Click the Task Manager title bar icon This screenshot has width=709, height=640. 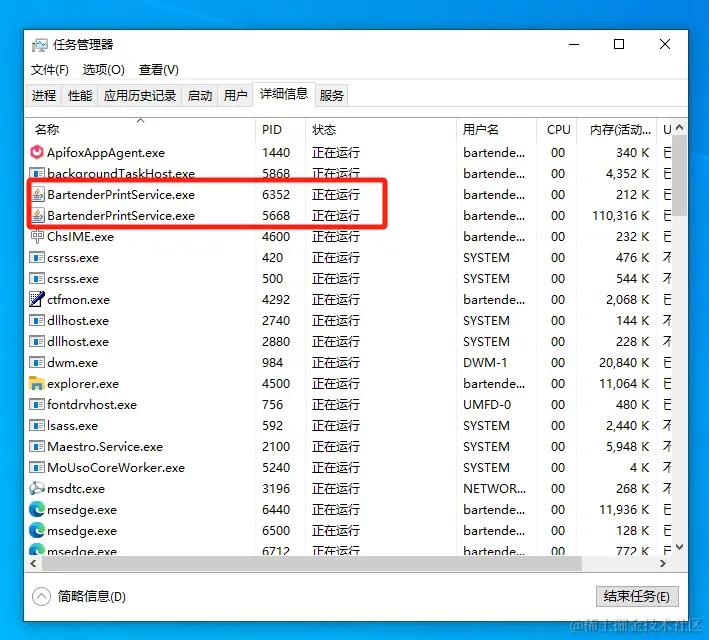click(x=39, y=45)
